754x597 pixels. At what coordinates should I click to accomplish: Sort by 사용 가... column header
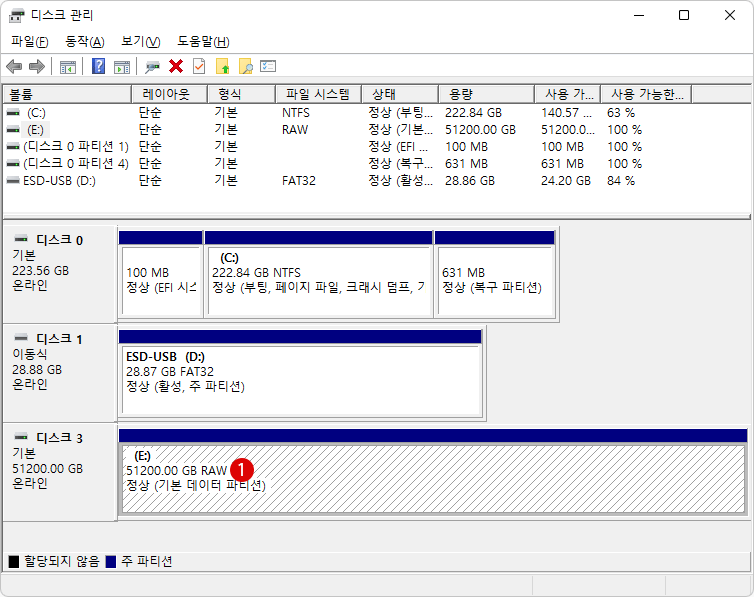tap(568, 94)
